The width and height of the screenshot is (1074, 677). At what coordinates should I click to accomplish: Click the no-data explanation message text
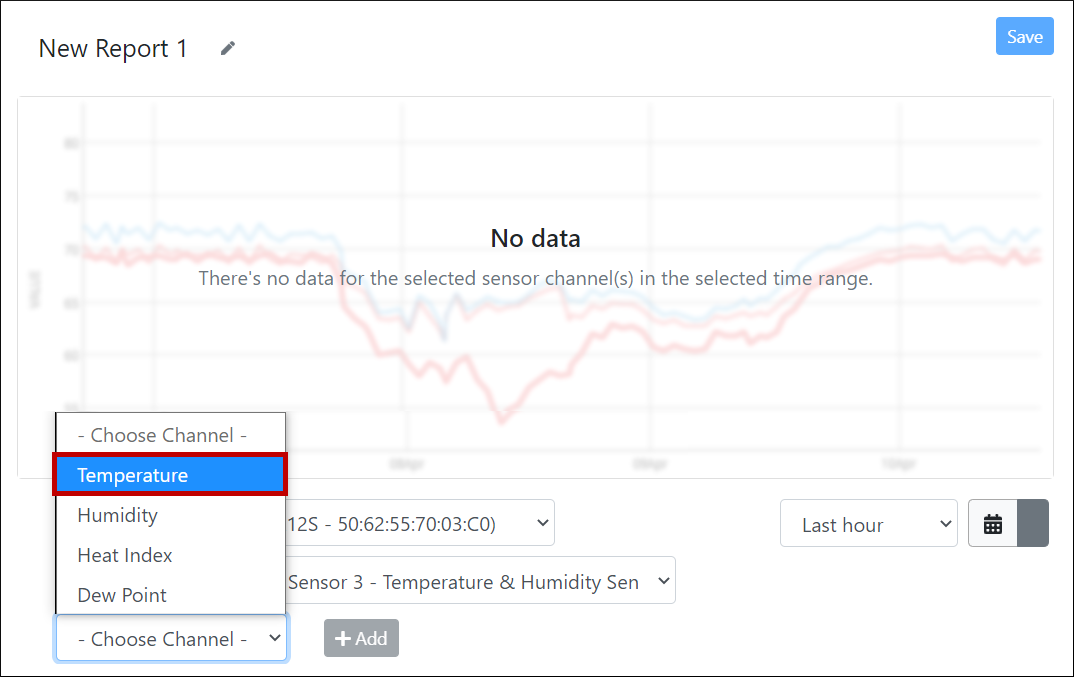[x=535, y=278]
